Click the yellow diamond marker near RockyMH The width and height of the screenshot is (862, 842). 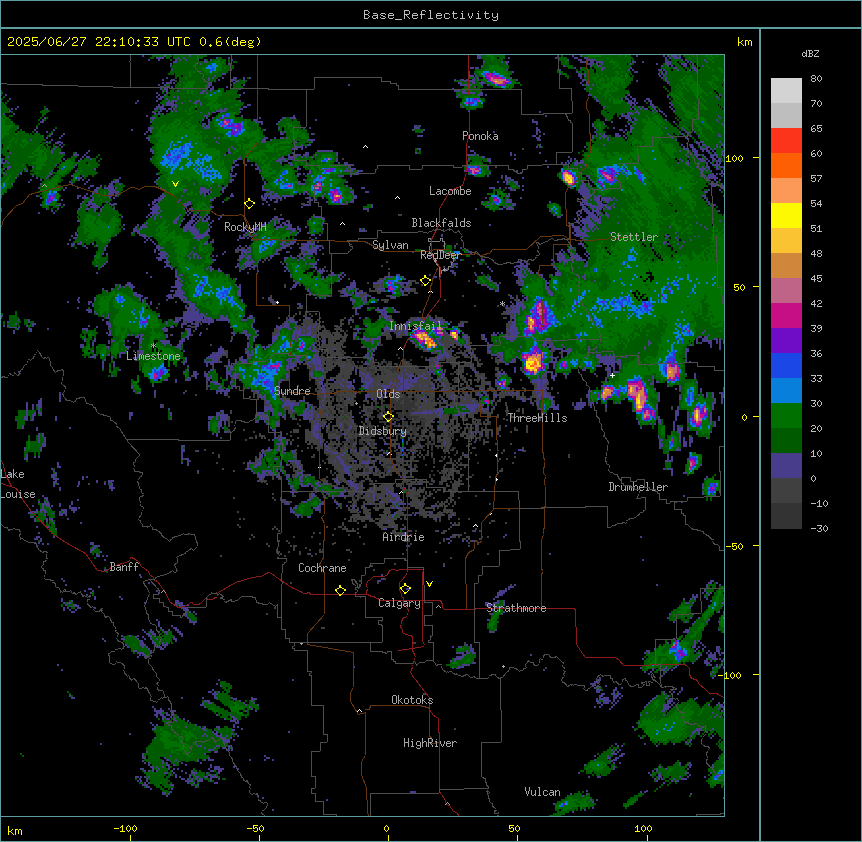tap(250, 204)
